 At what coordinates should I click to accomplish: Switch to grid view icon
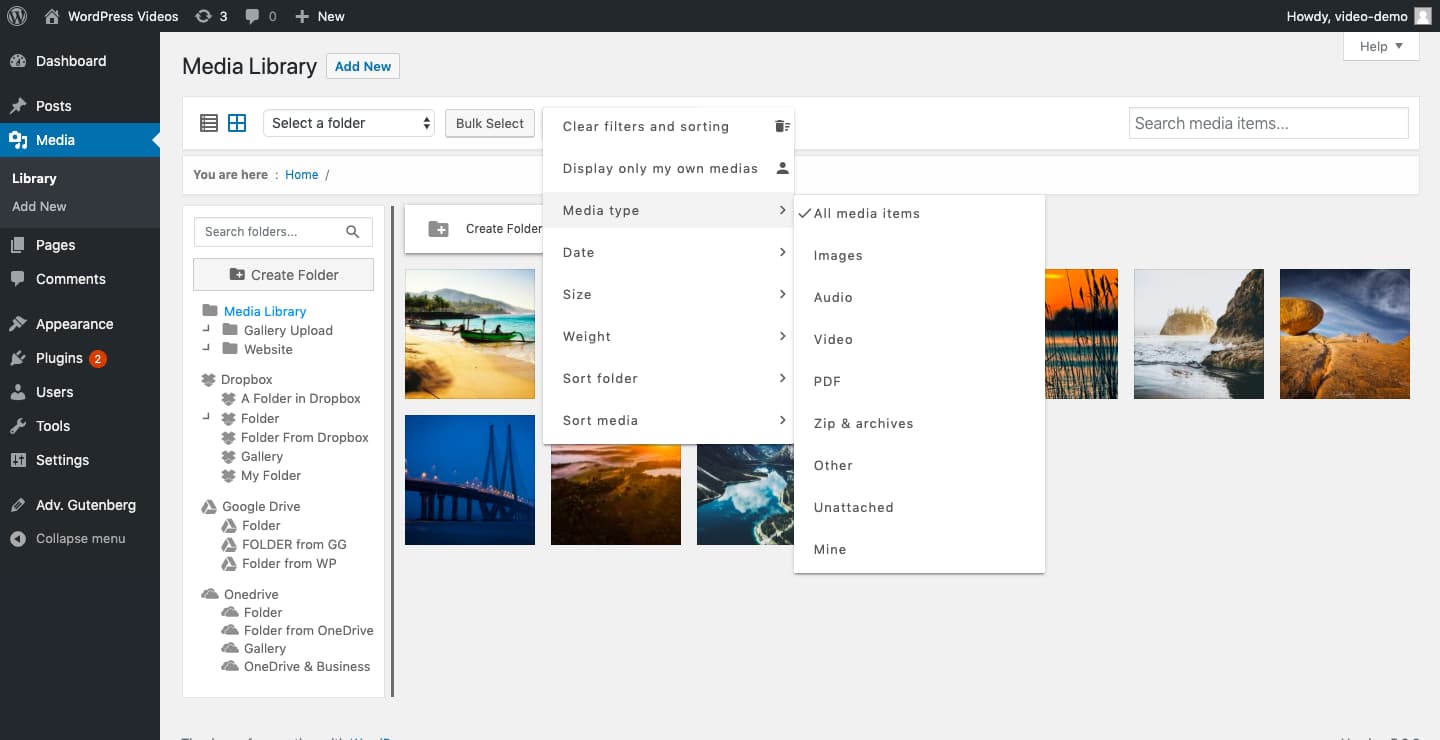(237, 123)
